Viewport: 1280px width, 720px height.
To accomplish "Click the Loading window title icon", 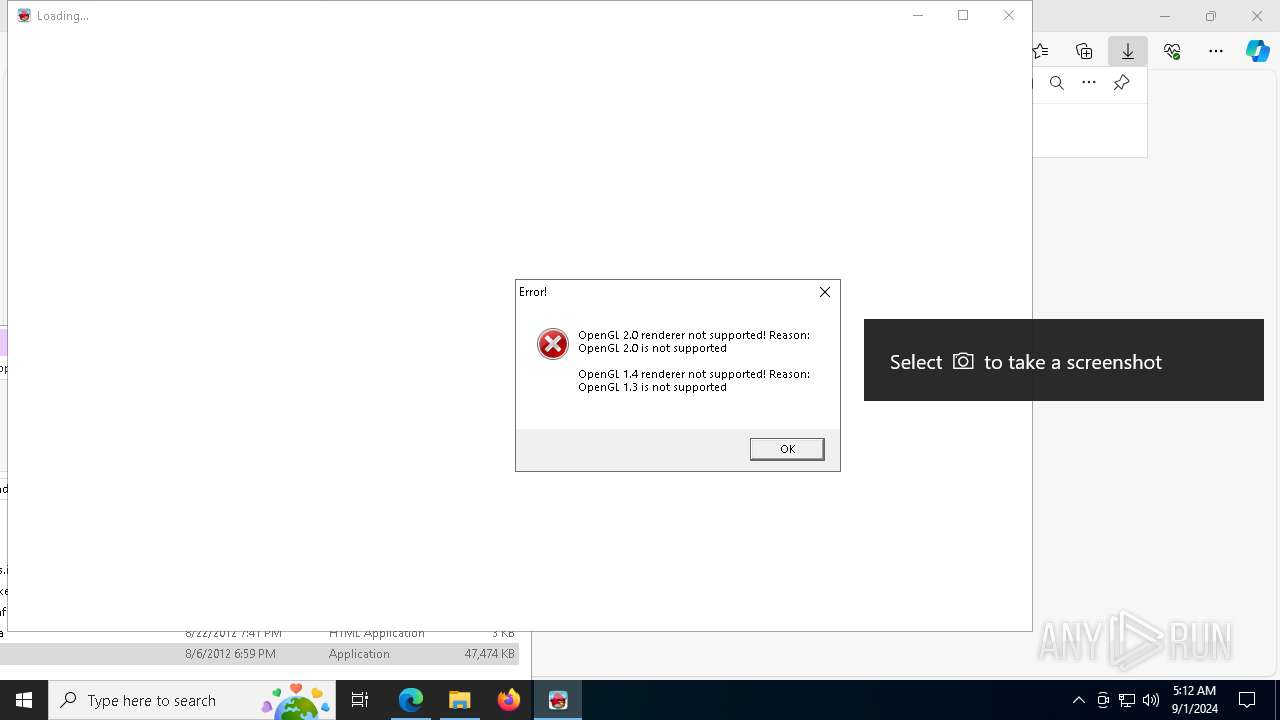I will tap(24, 16).
